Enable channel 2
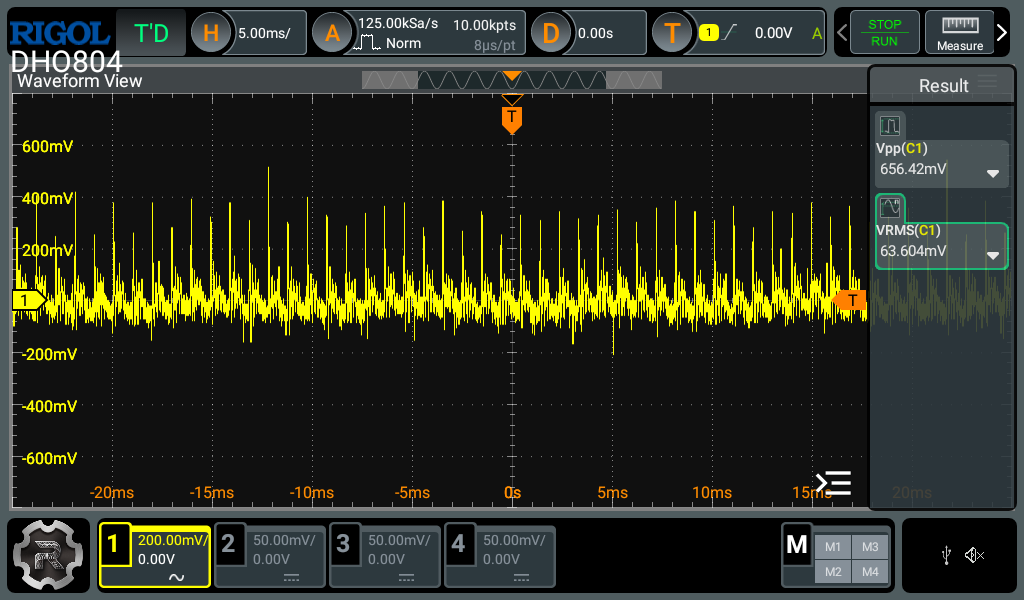 point(270,556)
